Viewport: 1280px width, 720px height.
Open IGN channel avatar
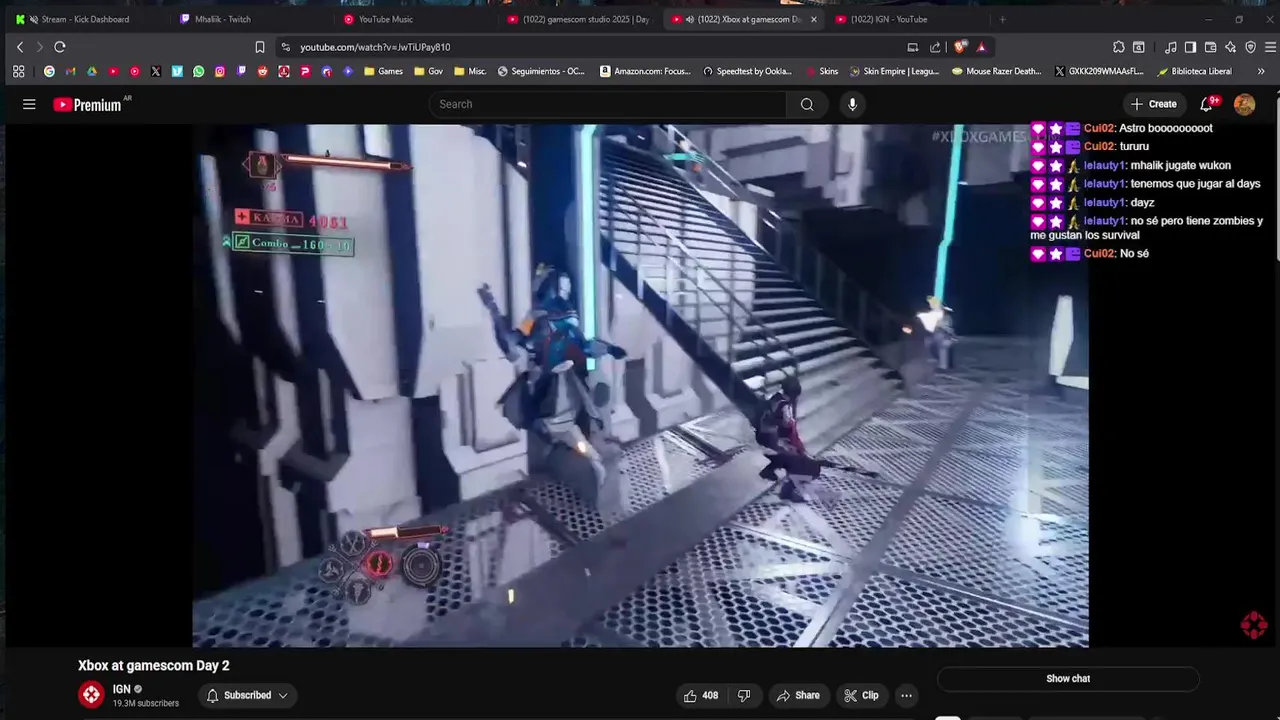point(91,695)
